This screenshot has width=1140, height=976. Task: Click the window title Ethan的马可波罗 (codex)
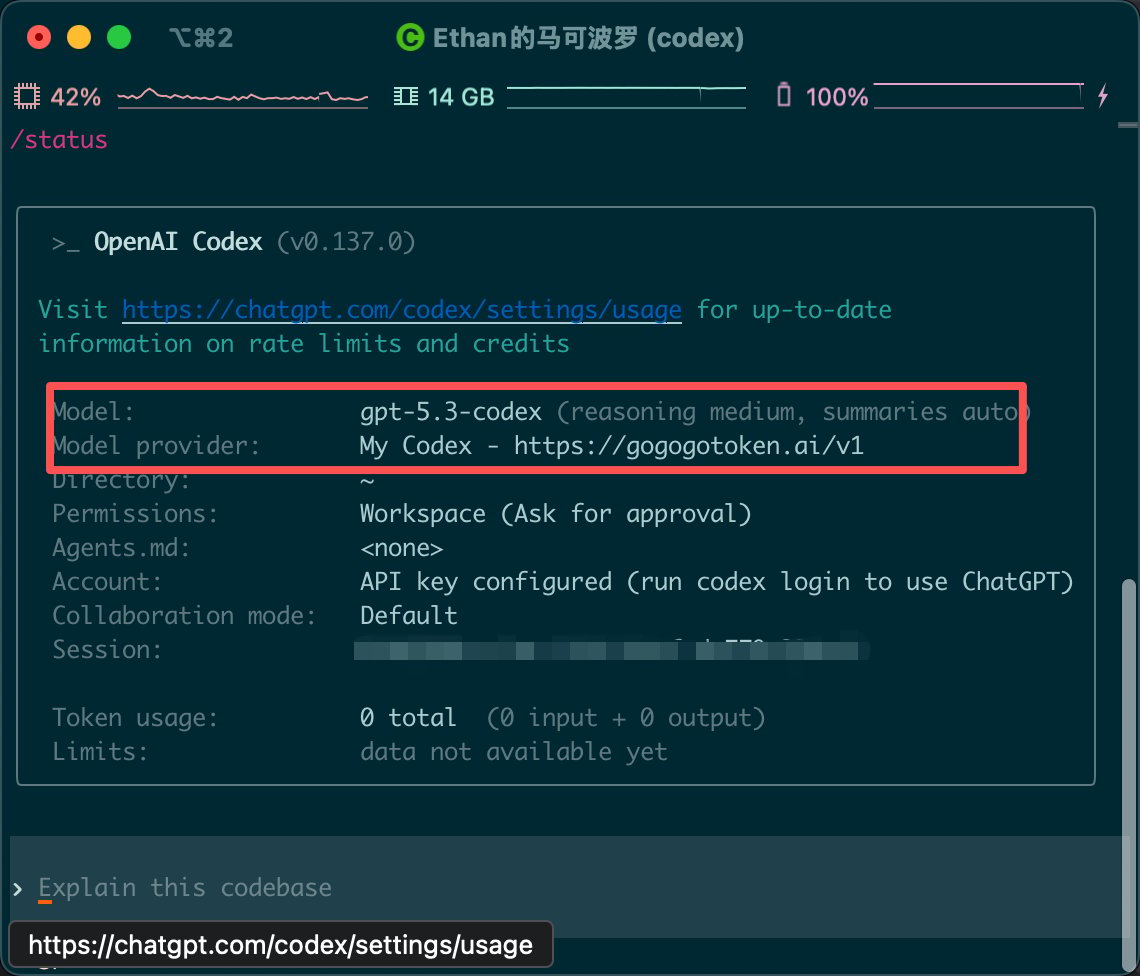[x=588, y=38]
